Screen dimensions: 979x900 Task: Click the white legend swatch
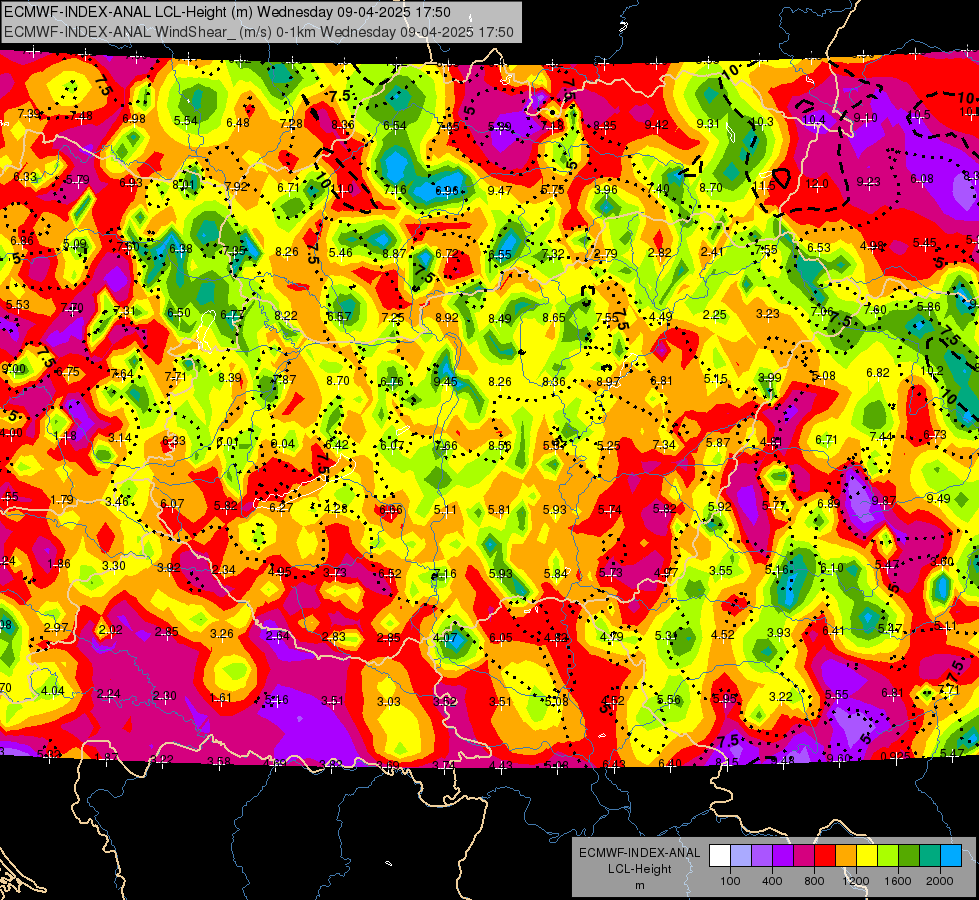tap(720, 856)
